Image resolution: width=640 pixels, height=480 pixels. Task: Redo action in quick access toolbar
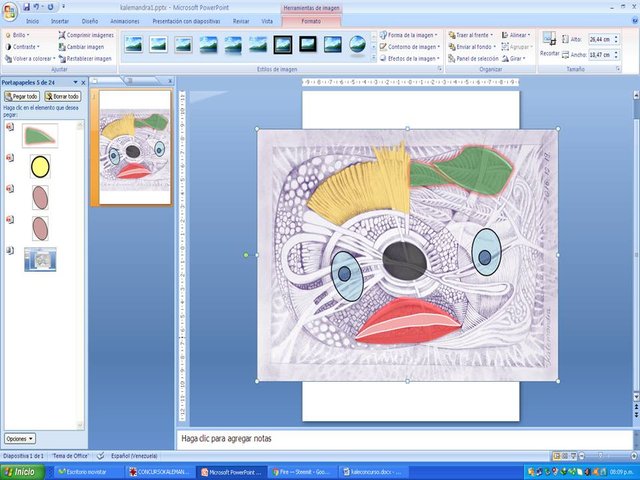click(51, 7)
